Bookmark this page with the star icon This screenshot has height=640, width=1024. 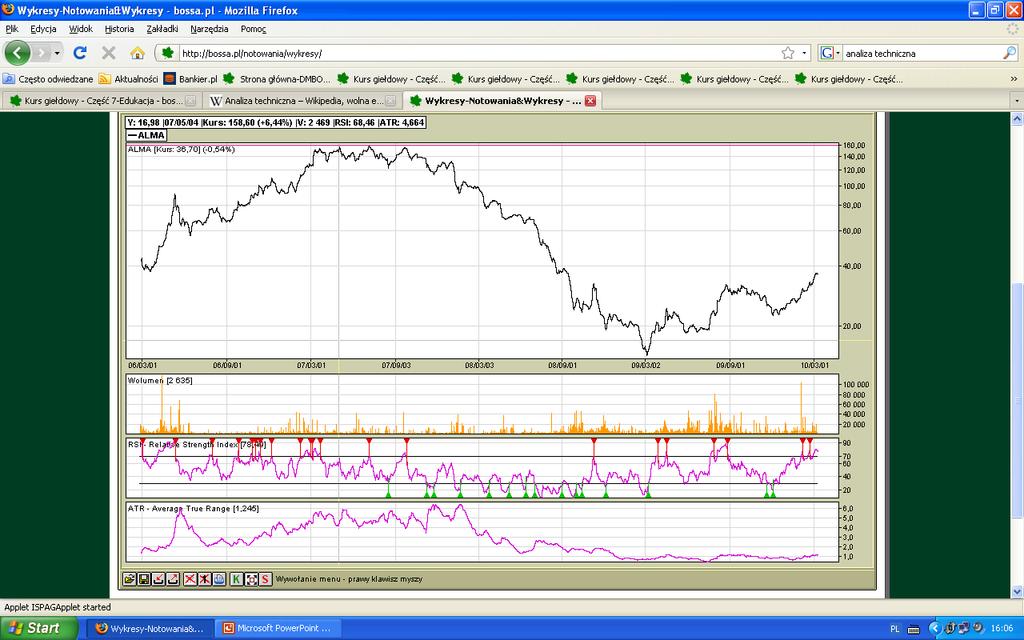point(788,53)
